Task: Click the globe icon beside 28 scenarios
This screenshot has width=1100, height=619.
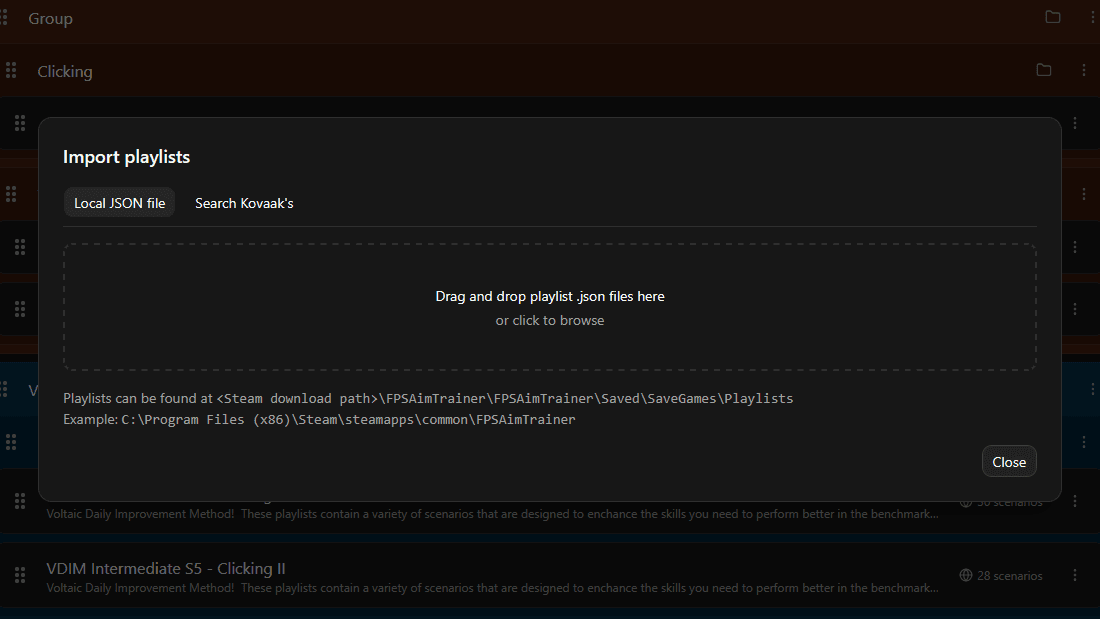Action: click(x=966, y=575)
